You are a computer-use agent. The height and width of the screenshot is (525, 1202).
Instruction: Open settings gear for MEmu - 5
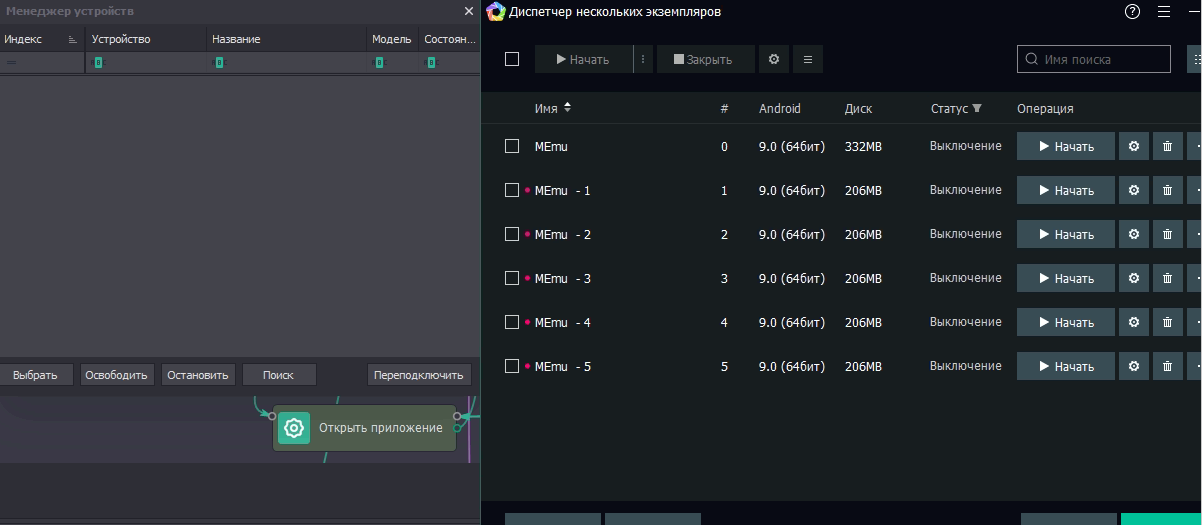pyautogui.click(x=1133, y=366)
